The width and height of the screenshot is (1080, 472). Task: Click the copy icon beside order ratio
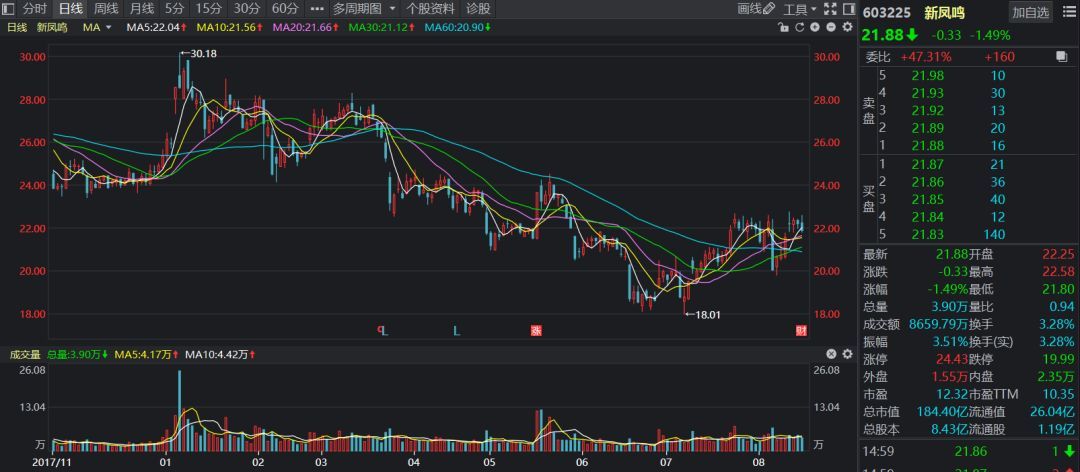coord(1061,57)
